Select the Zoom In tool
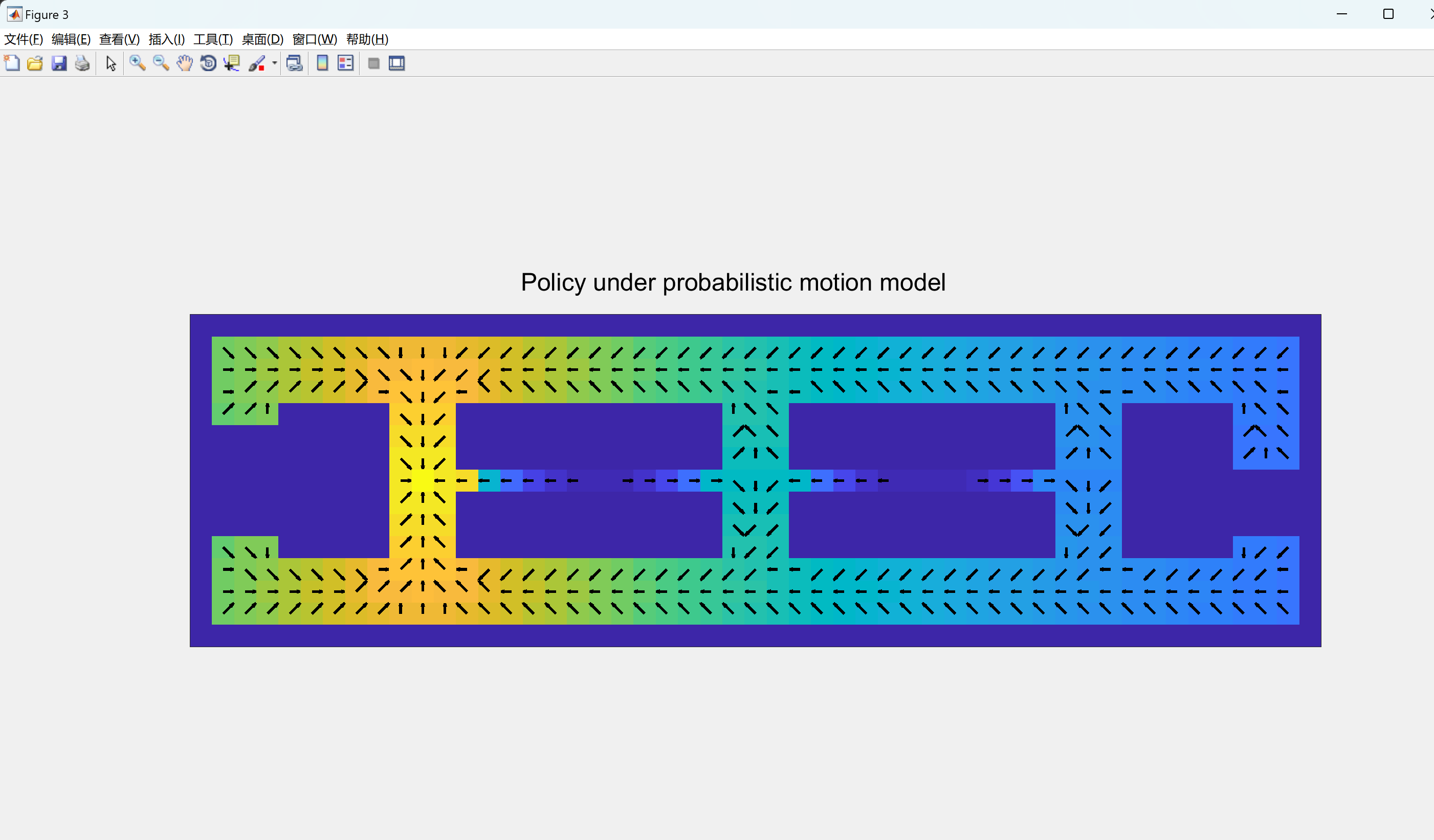The image size is (1434, 840). [x=137, y=63]
